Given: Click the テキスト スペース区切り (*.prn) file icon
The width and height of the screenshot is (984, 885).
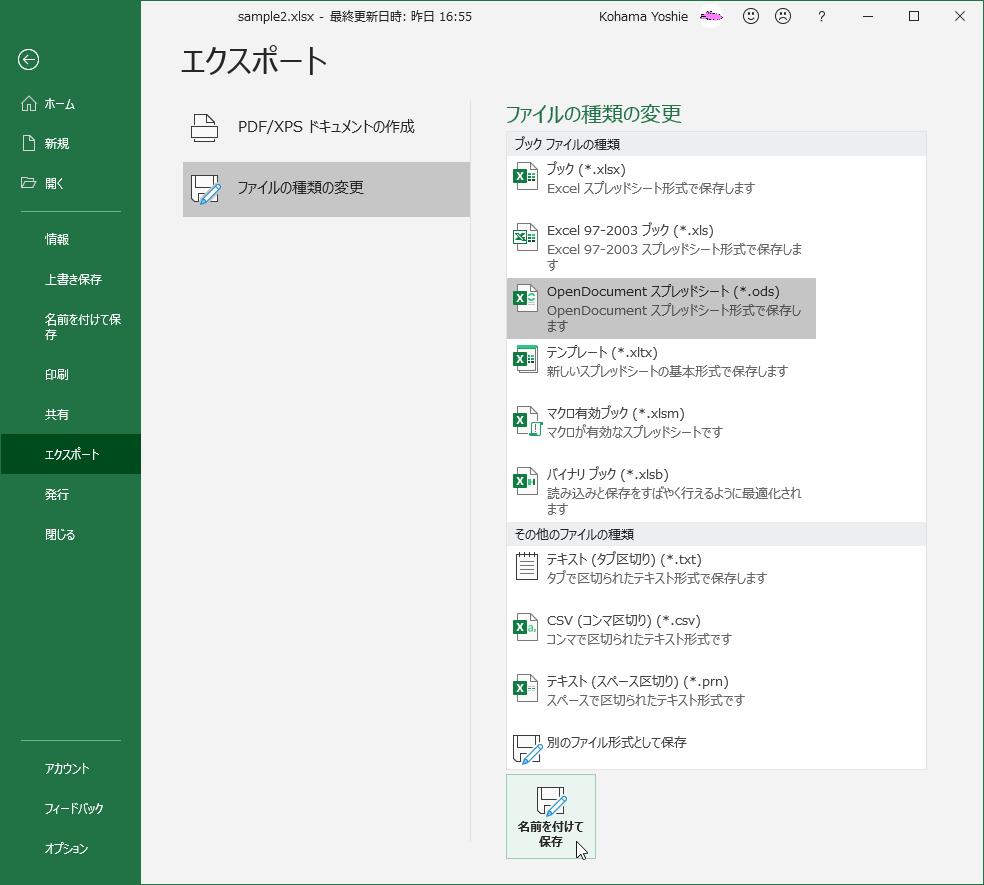Looking at the screenshot, I should 526,689.
